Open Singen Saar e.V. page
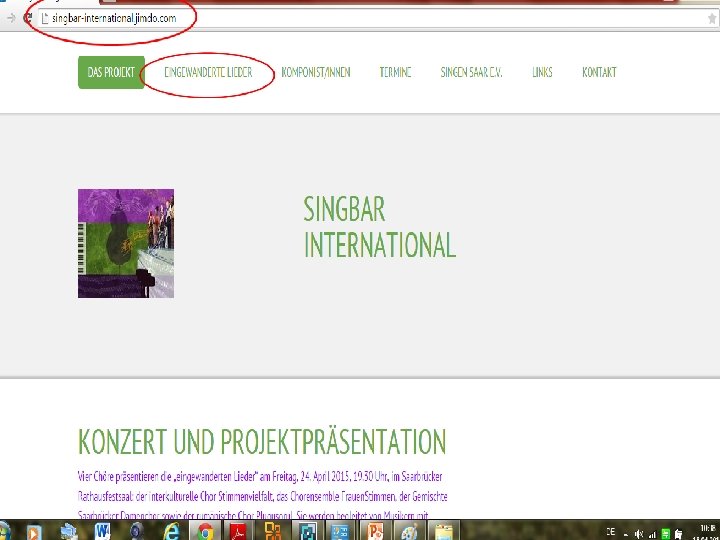The image size is (720, 540). pos(472,72)
